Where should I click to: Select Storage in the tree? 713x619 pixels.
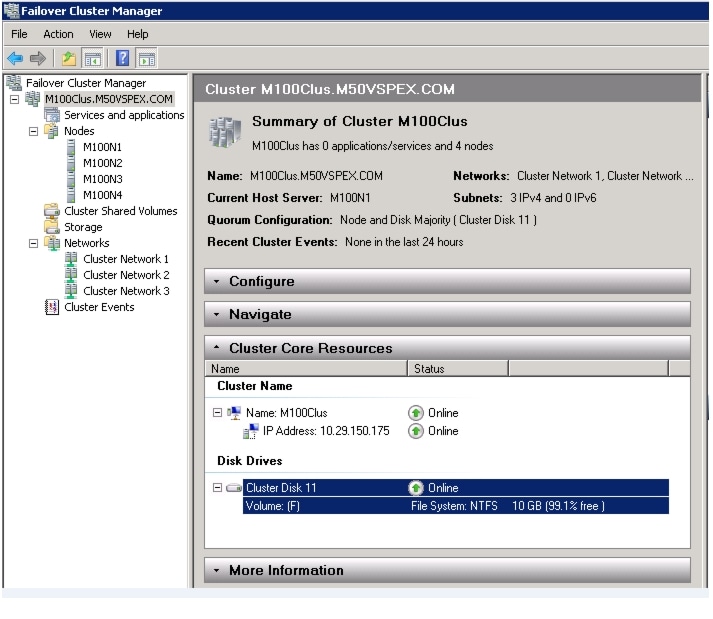(x=83, y=227)
